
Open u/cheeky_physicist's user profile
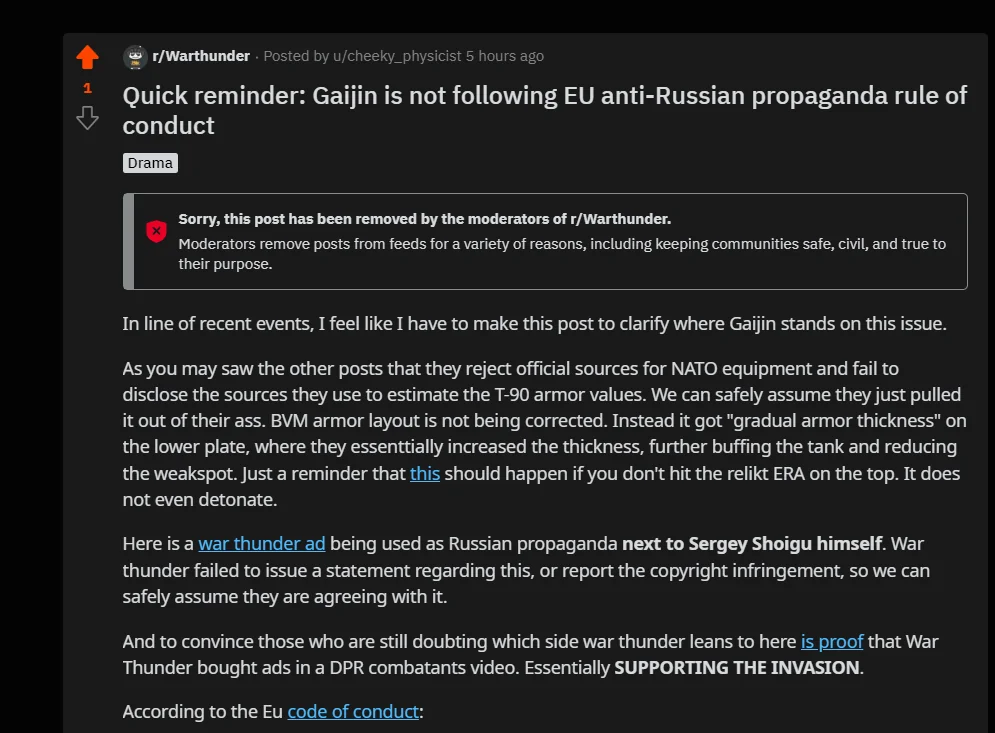(397, 56)
